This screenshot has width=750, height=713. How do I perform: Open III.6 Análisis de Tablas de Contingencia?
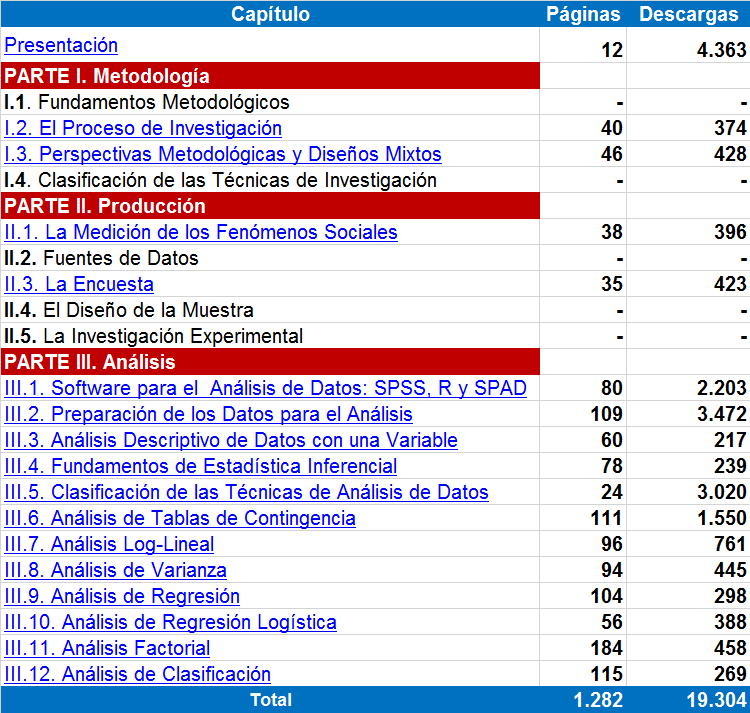point(180,518)
